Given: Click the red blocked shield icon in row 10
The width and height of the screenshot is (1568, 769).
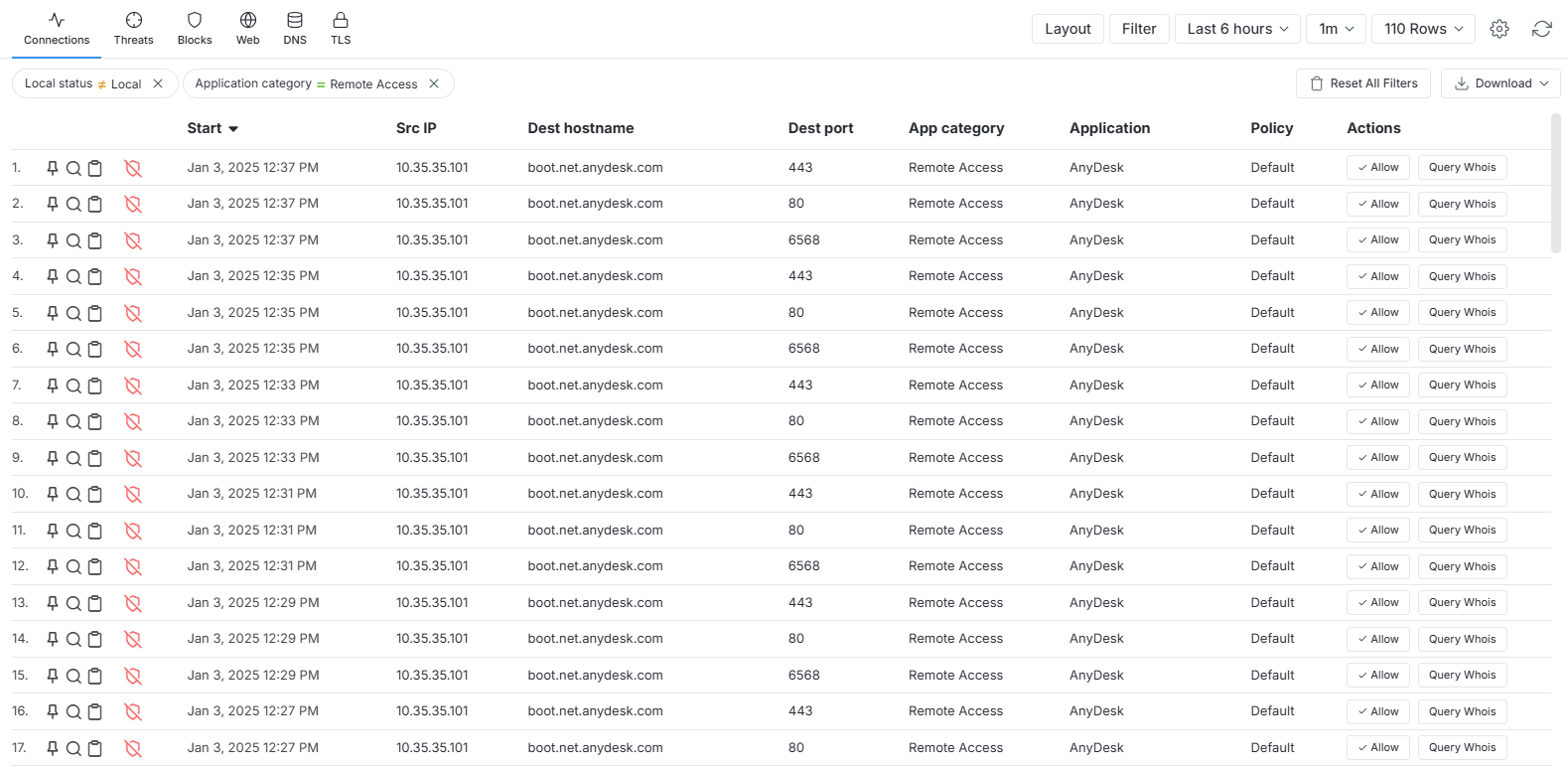Looking at the screenshot, I should click(133, 494).
